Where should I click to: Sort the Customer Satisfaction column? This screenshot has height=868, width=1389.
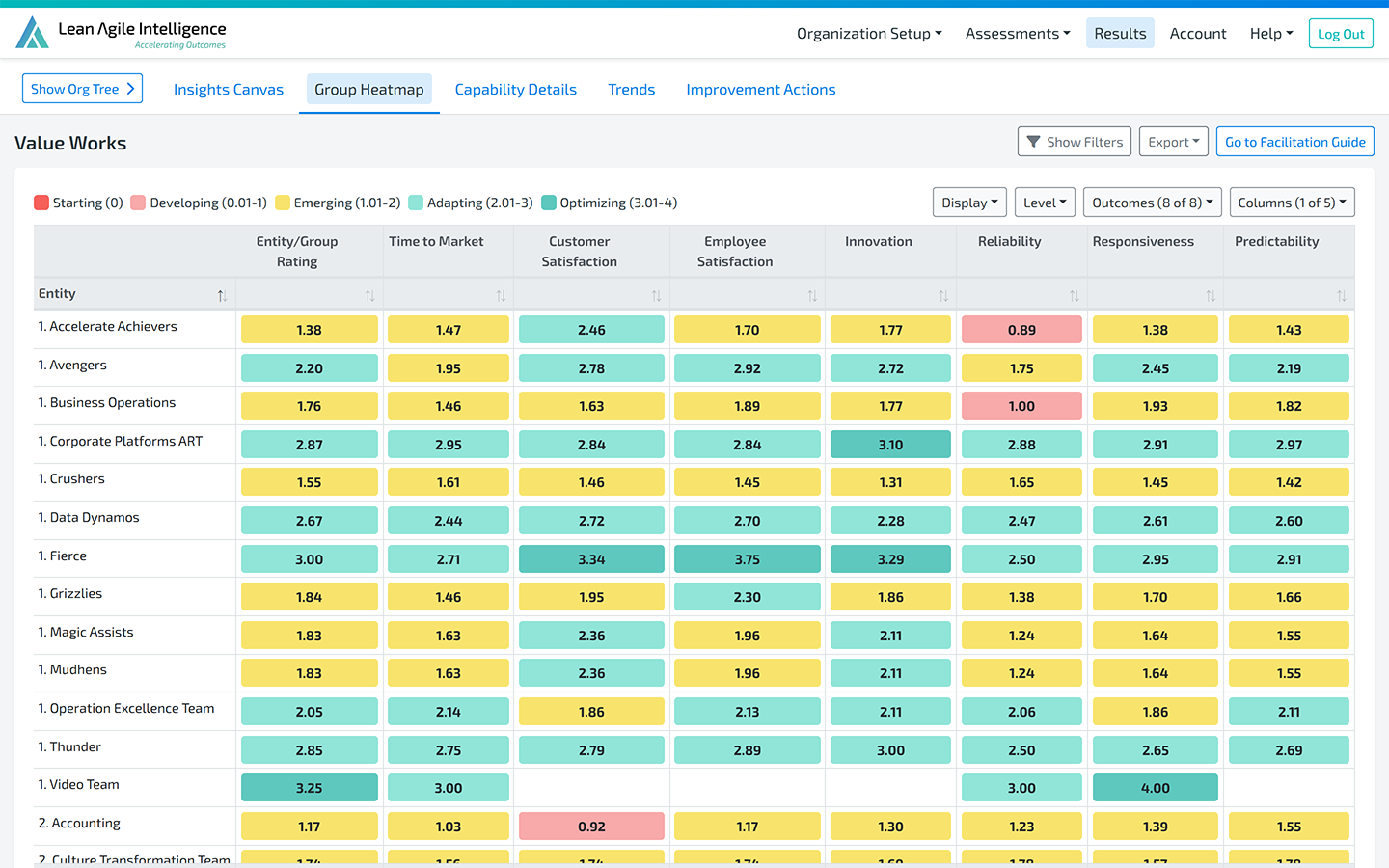pyautogui.click(x=656, y=296)
